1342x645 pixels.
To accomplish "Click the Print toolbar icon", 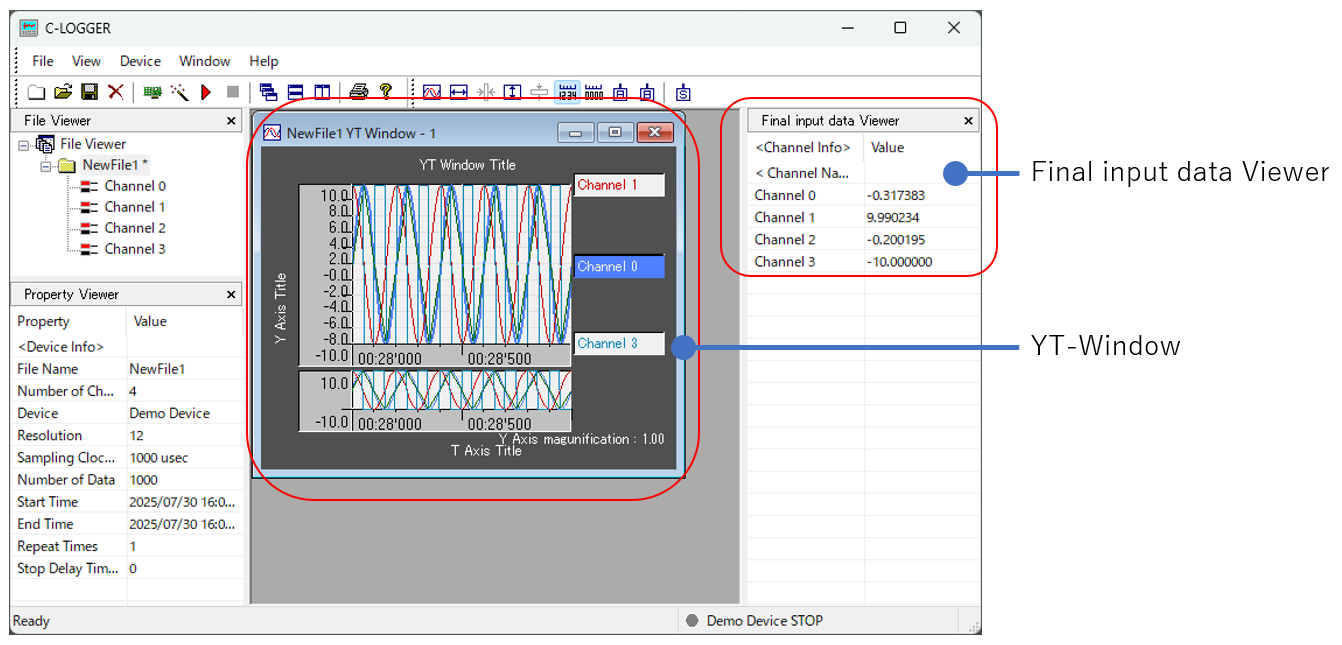I will tap(359, 92).
